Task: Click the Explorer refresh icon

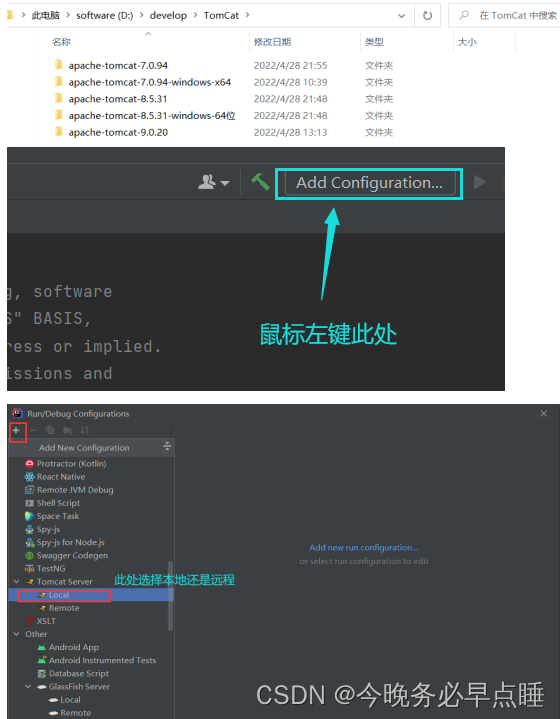Action: click(x=427, y=16)
